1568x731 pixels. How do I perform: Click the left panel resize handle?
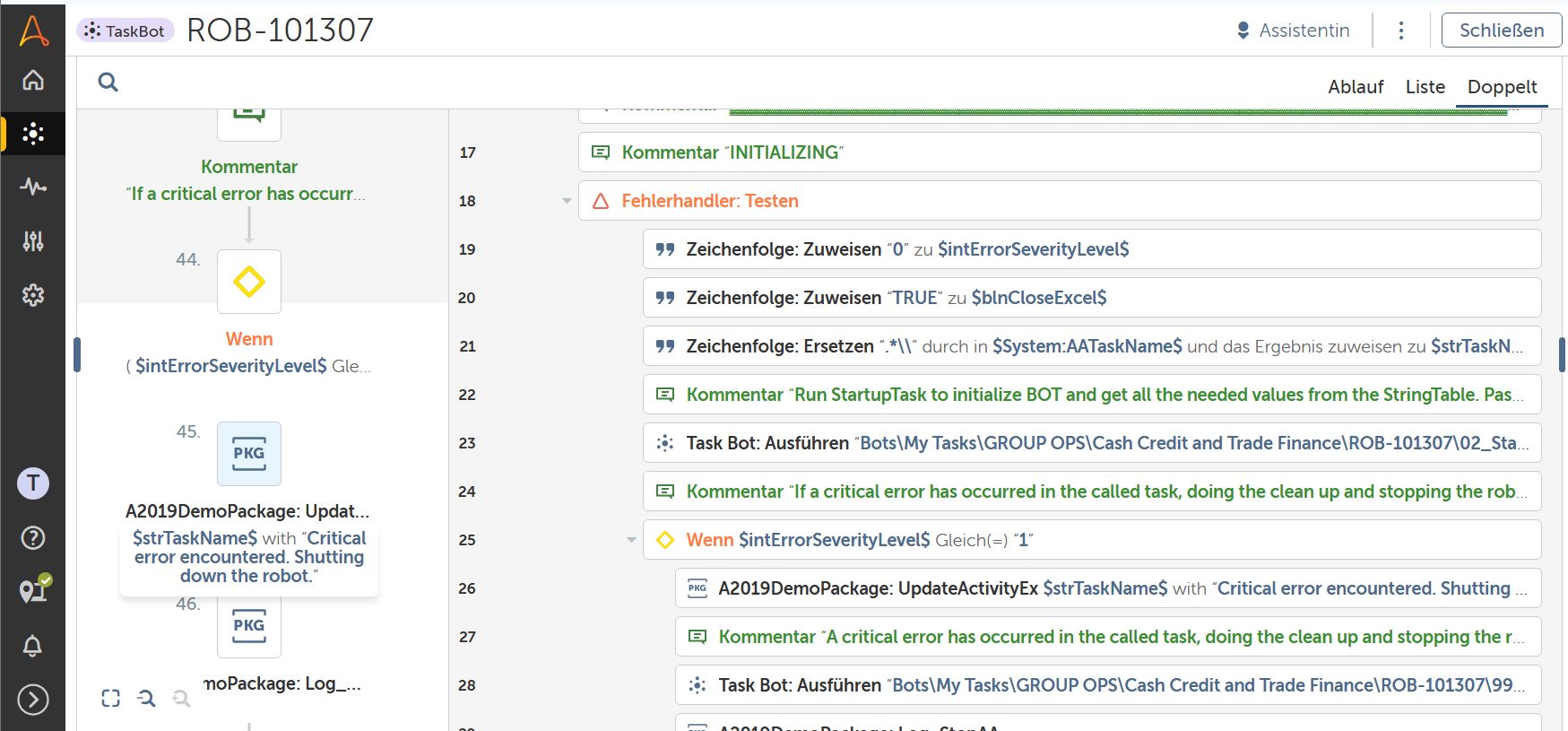tap(77, 354)
